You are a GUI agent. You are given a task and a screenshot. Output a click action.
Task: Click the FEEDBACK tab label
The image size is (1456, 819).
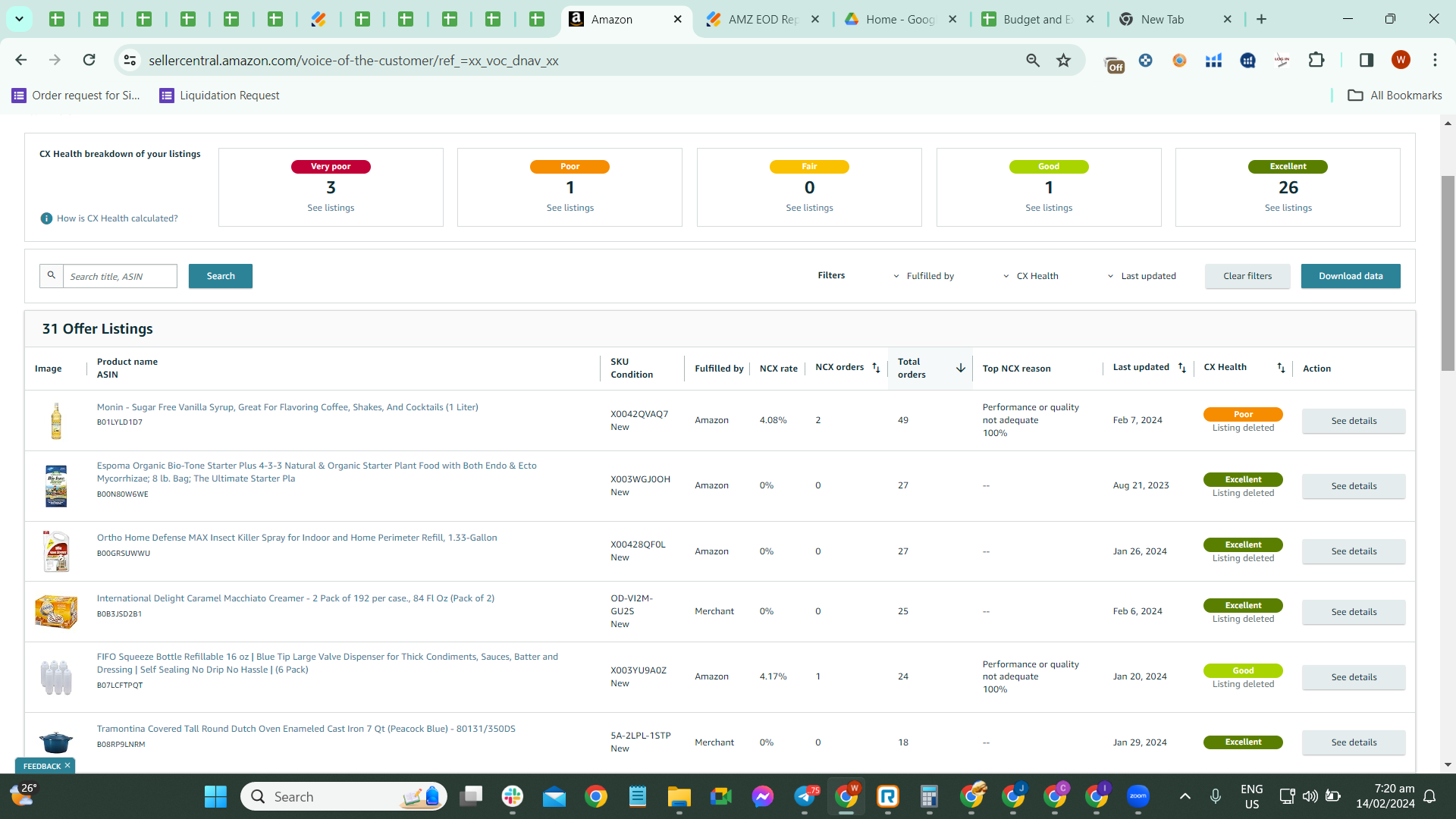[x=42, y=766]
